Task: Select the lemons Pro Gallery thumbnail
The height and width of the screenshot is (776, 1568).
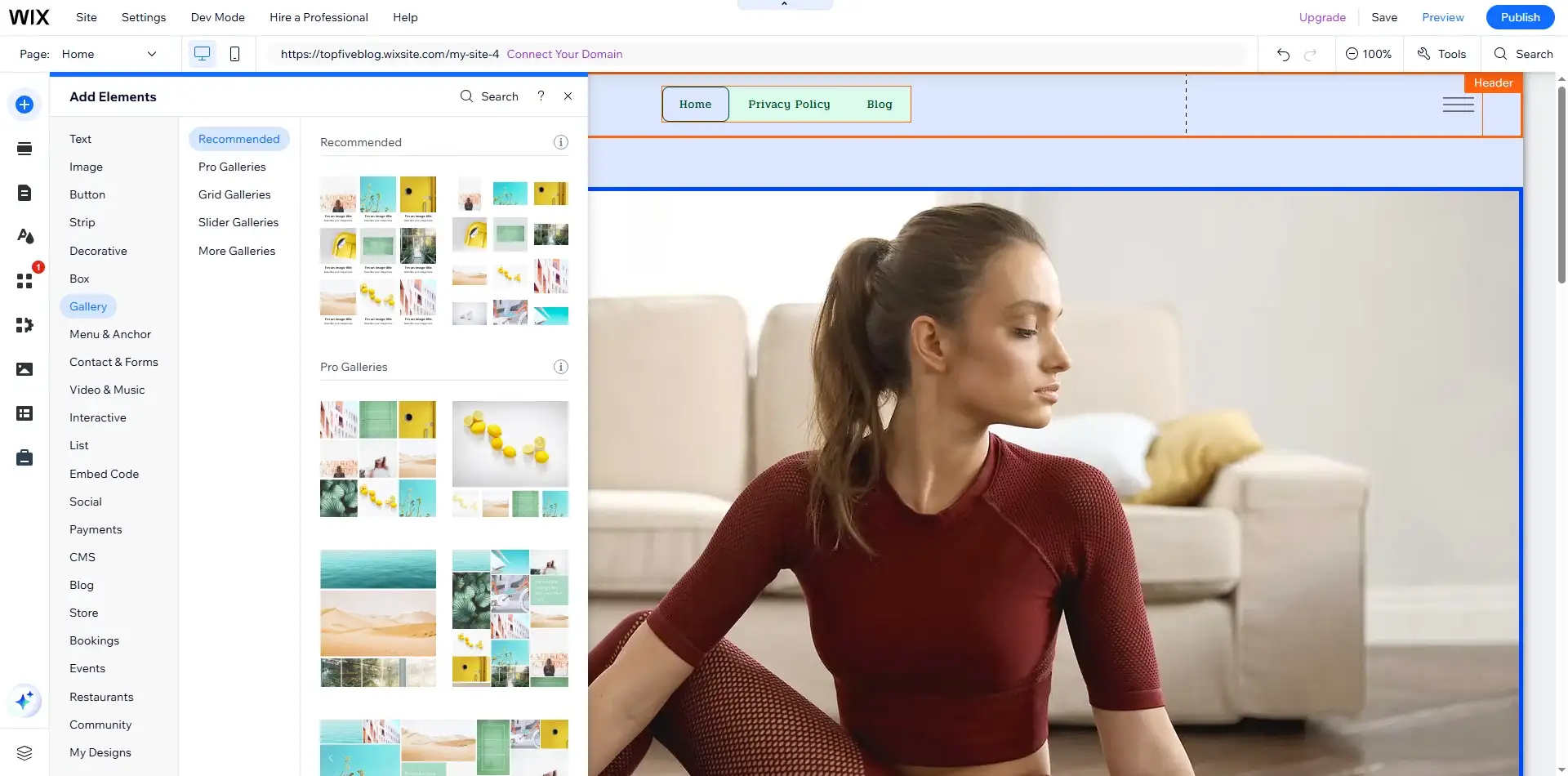Action: 510,458
